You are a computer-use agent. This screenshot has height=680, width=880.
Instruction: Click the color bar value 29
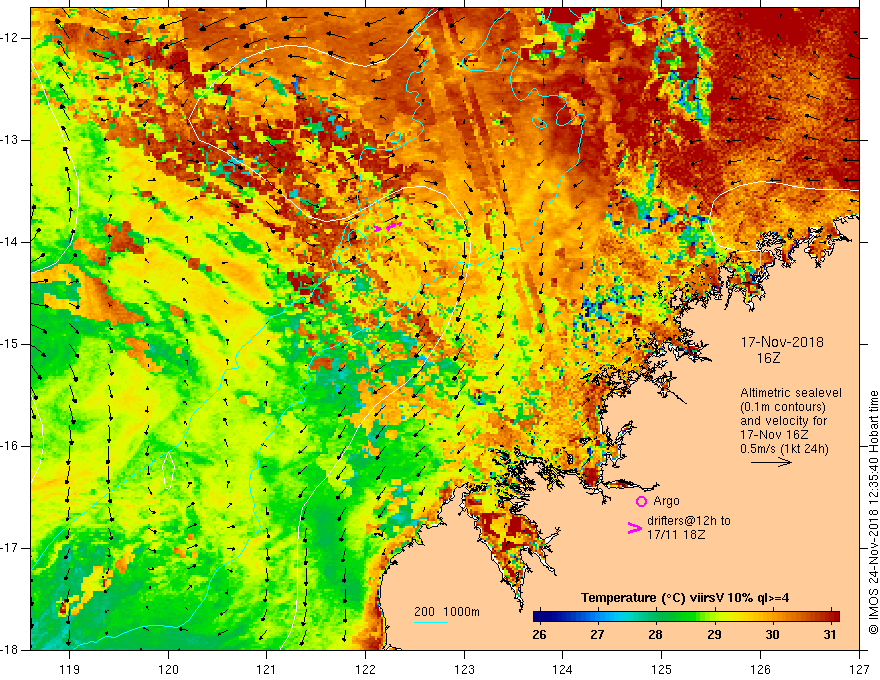tap(714, 635)
